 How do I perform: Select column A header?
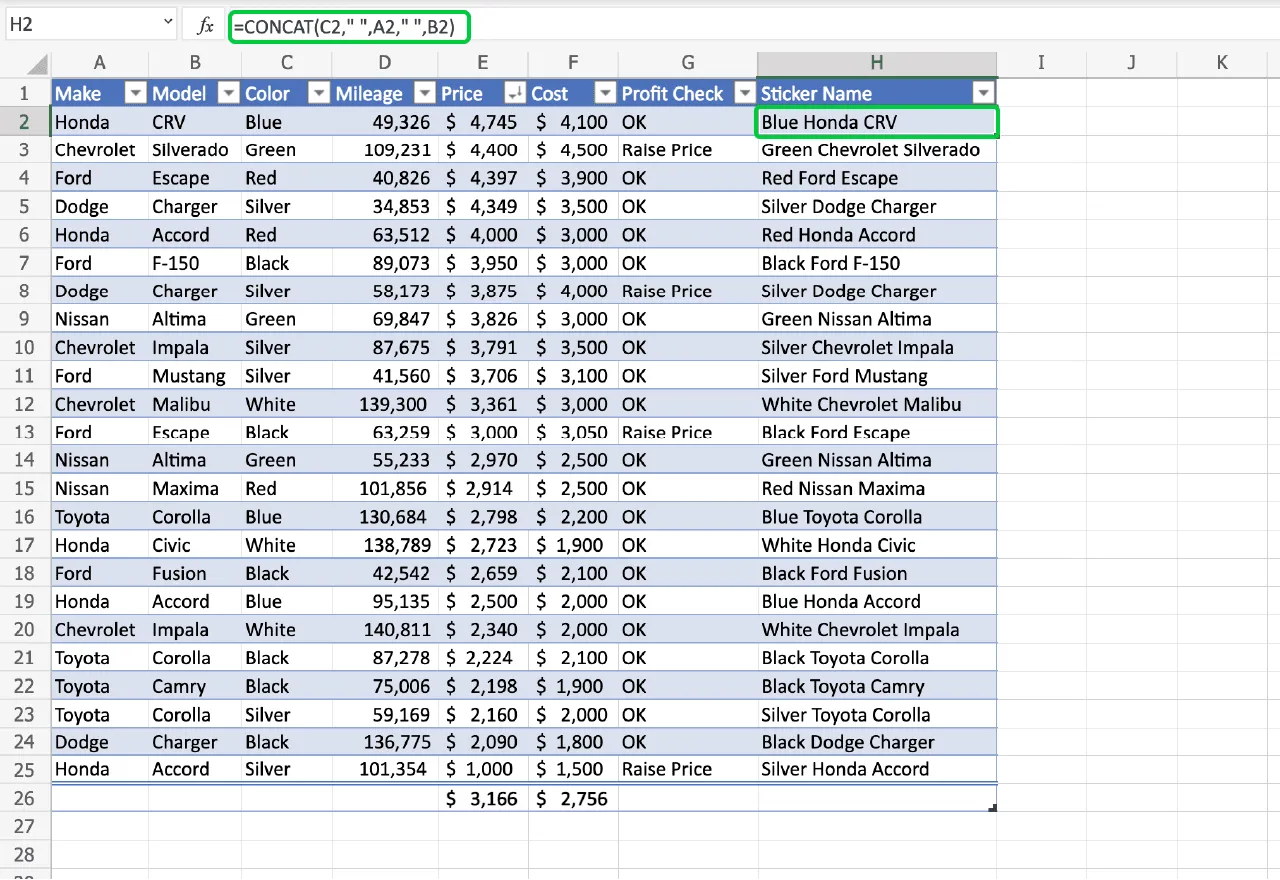click(x=99, y=63)
